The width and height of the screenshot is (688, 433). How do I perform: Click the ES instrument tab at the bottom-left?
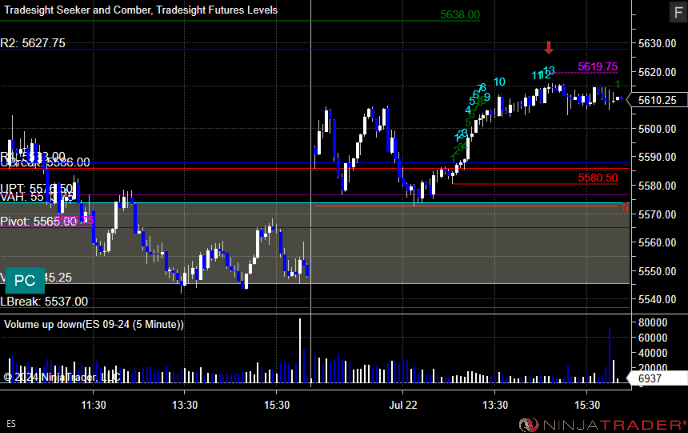pyautogui.click(x=11, y=424)
